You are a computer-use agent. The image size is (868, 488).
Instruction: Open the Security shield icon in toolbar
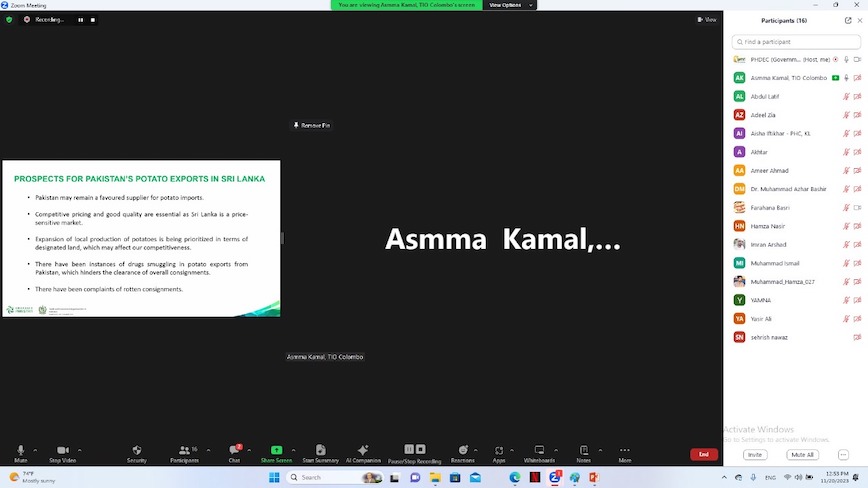pyautogui.click(x=136, y=450)
